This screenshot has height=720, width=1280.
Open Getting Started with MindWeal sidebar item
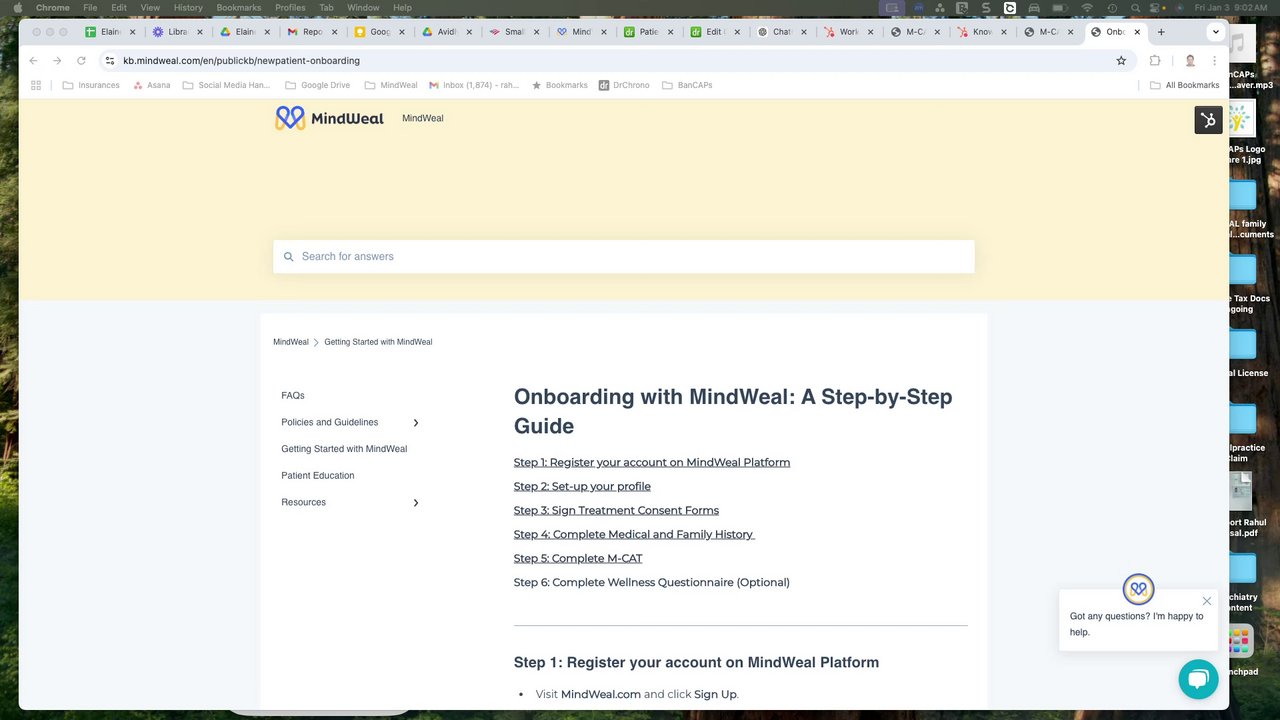pyautogui.click(x=344, y=449)
